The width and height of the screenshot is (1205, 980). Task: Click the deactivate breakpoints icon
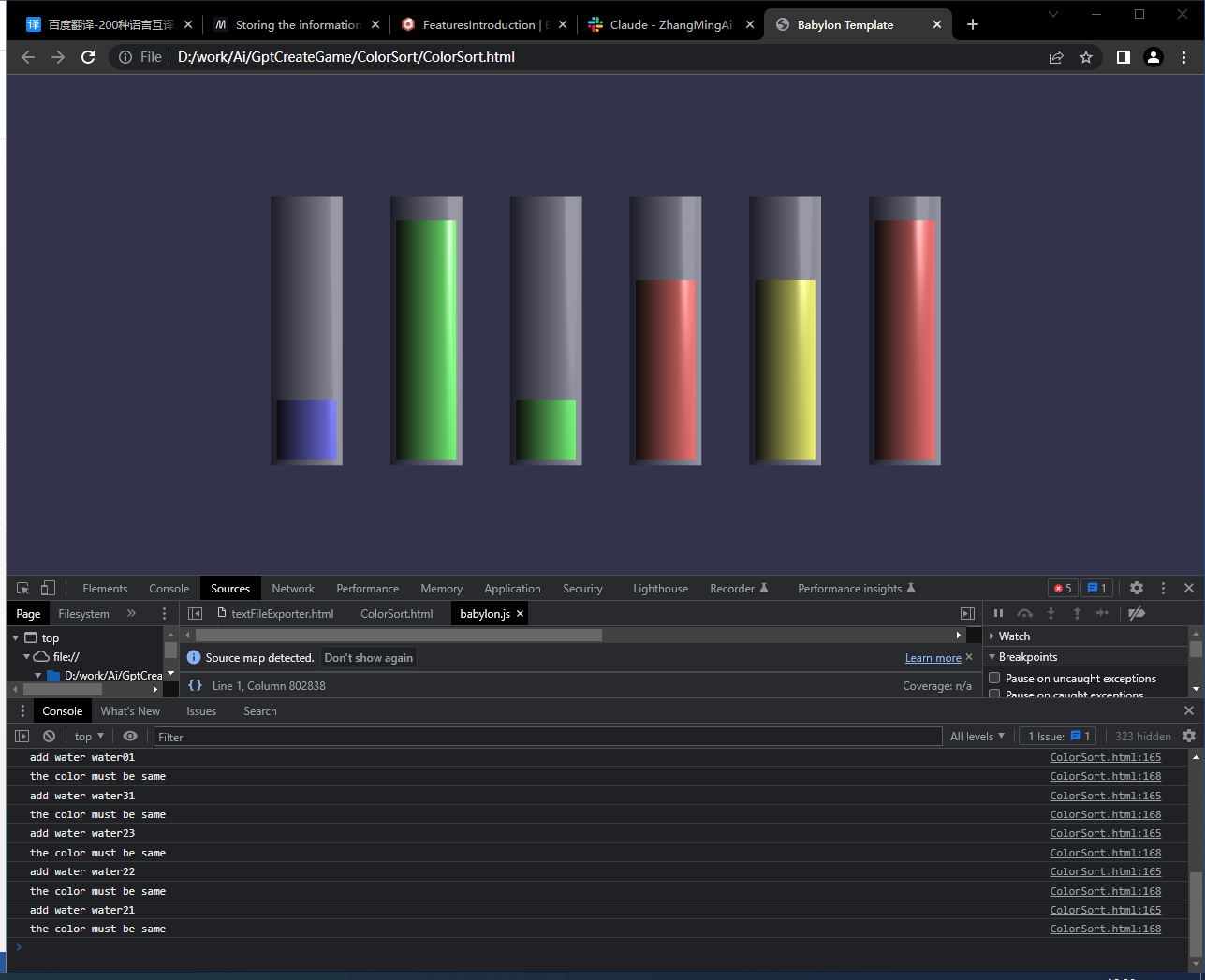pos(1136,613)
